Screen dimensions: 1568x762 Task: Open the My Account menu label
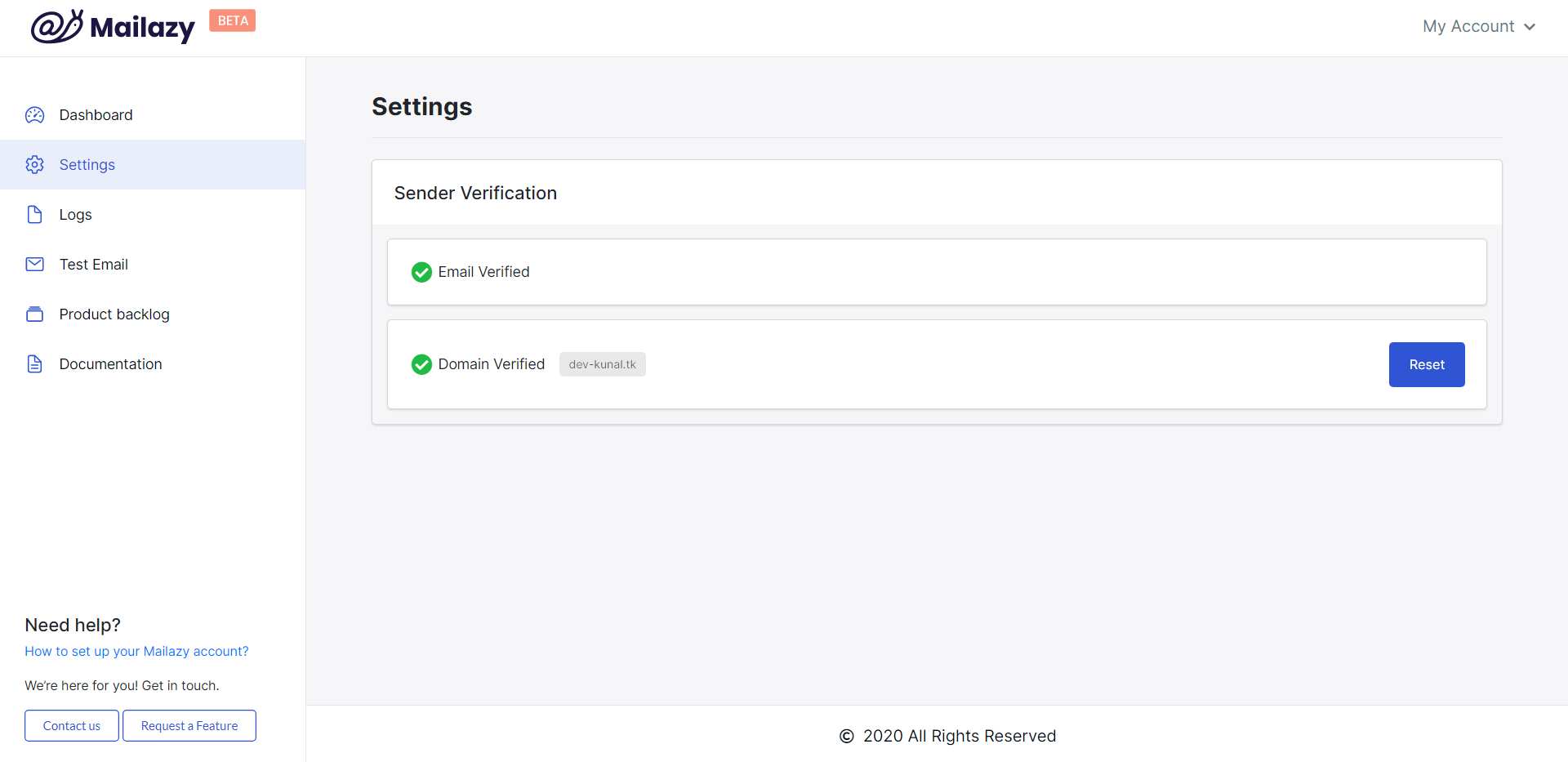pyautogui.click(x=1468, y=26)
